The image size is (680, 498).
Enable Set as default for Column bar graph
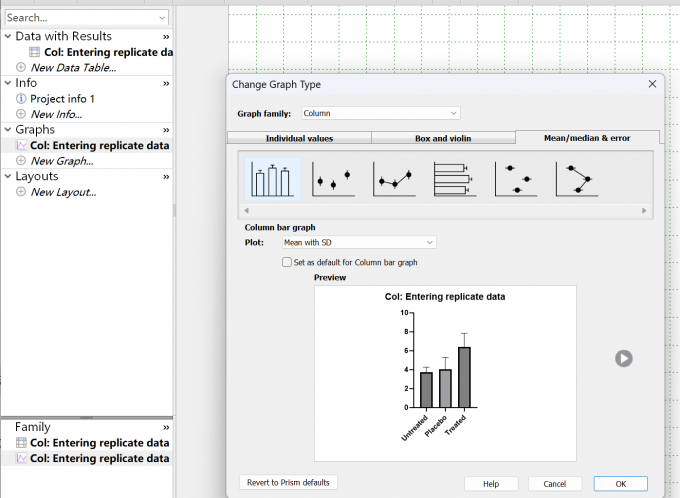(x=287, y=262)
